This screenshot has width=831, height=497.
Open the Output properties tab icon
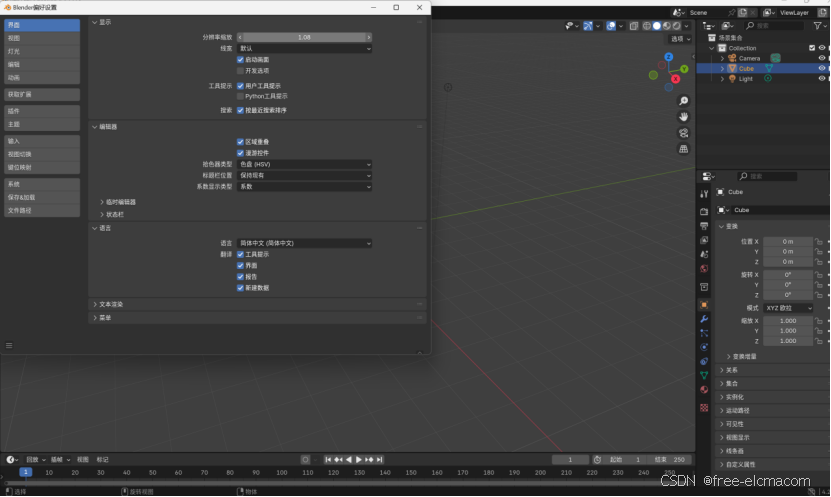click(x=704, y=226)
